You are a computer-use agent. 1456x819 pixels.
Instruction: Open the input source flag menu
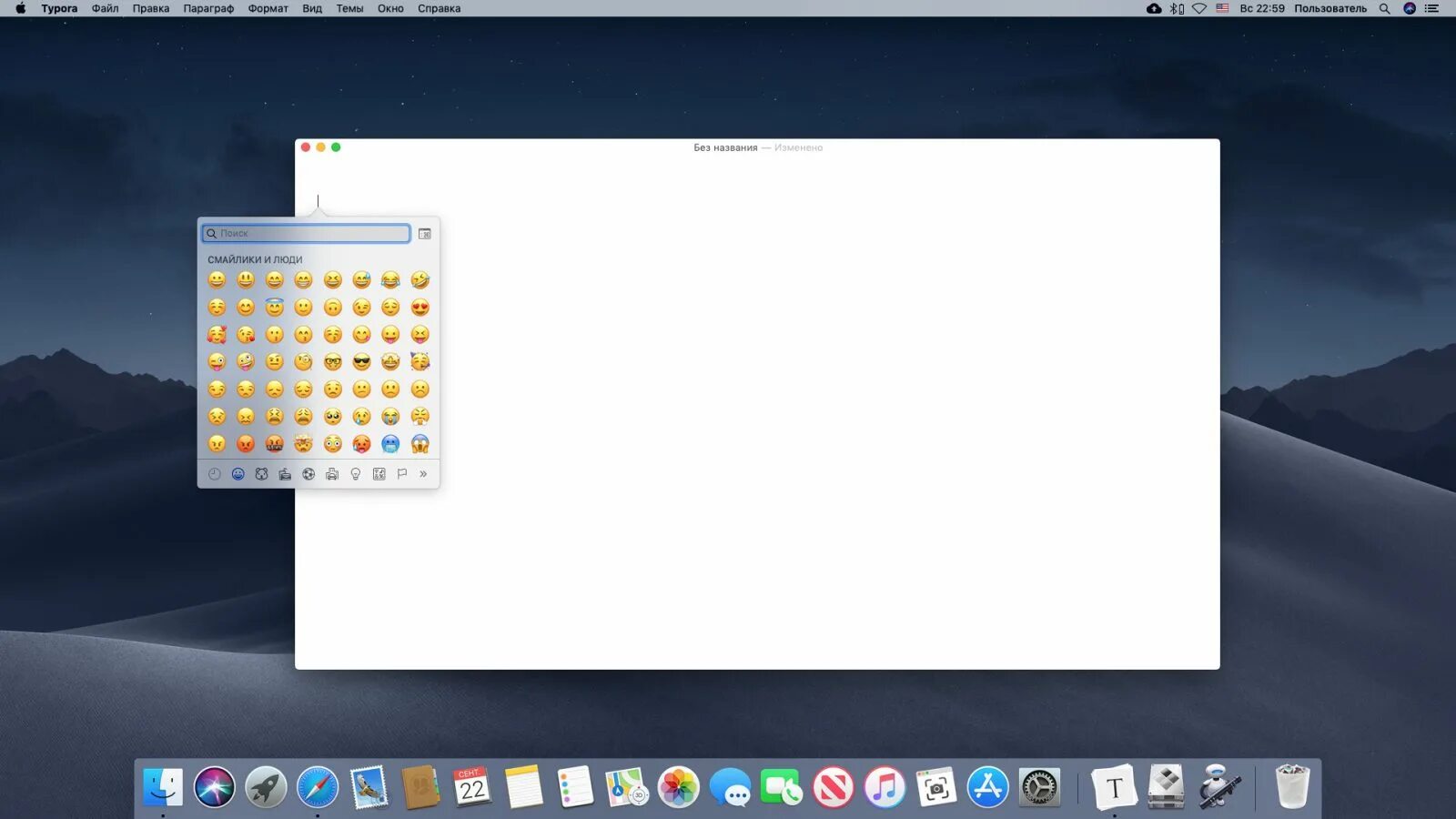tap(1222, 8)
